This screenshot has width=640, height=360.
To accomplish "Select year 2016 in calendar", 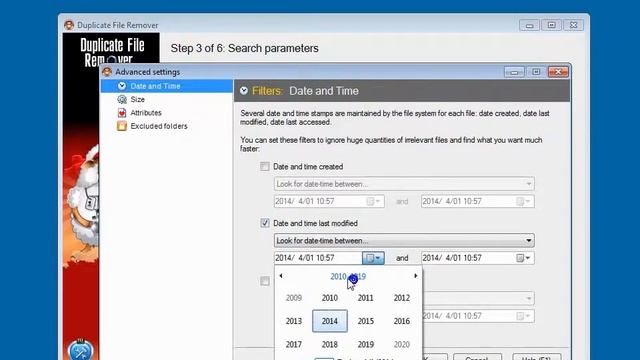I will [x=402, y=321].
